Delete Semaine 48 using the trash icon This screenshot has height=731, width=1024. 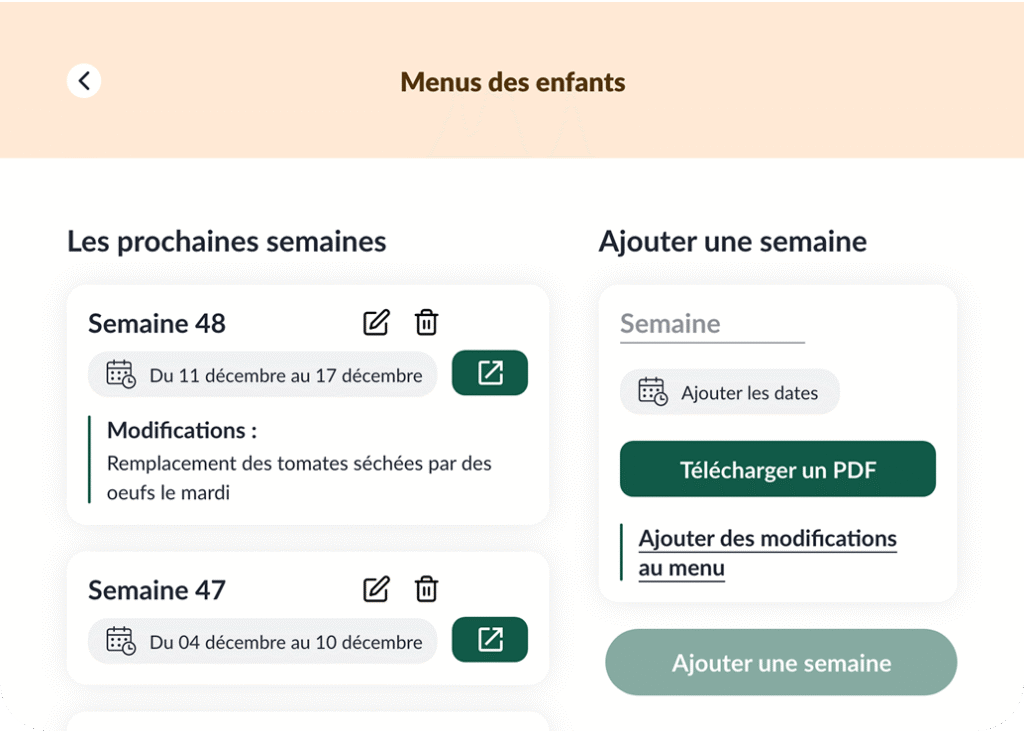pyautogui.click(x=426, y=323)
